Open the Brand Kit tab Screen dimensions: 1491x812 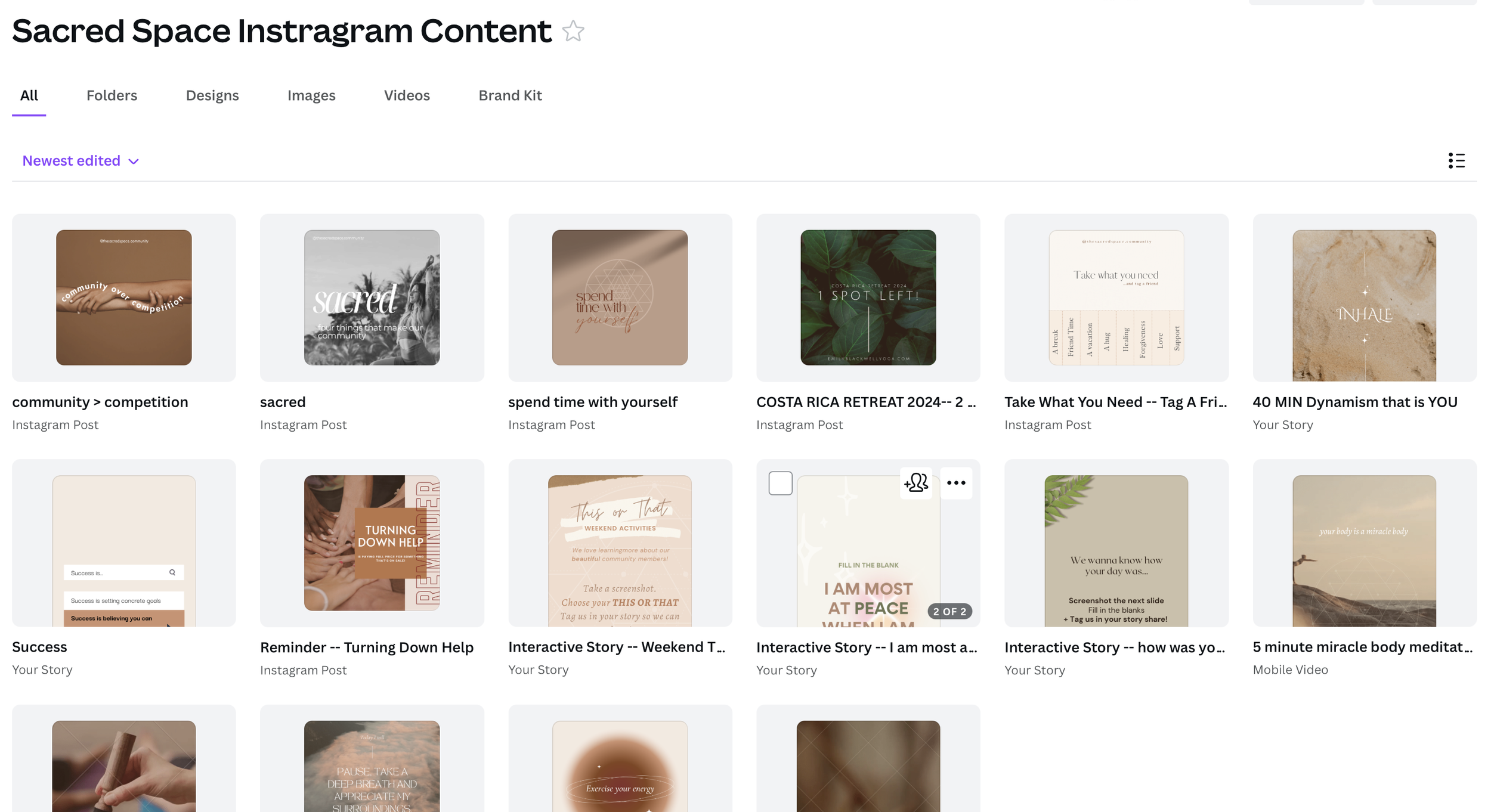[510, 95]
